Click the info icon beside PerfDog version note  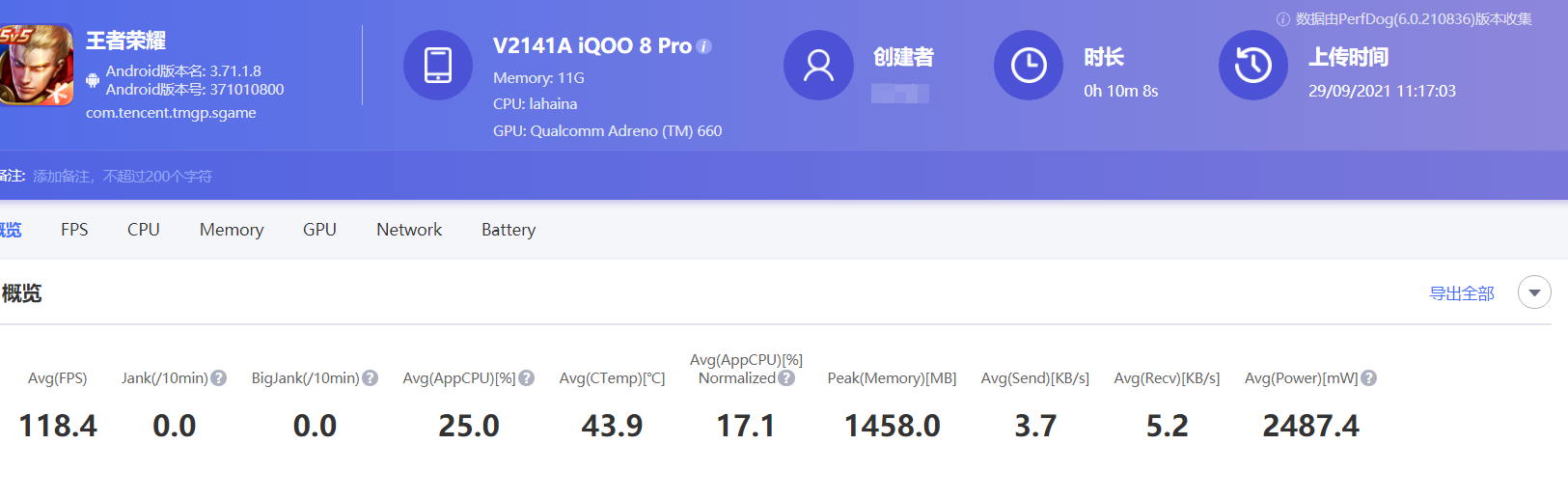click(1283, 19)
